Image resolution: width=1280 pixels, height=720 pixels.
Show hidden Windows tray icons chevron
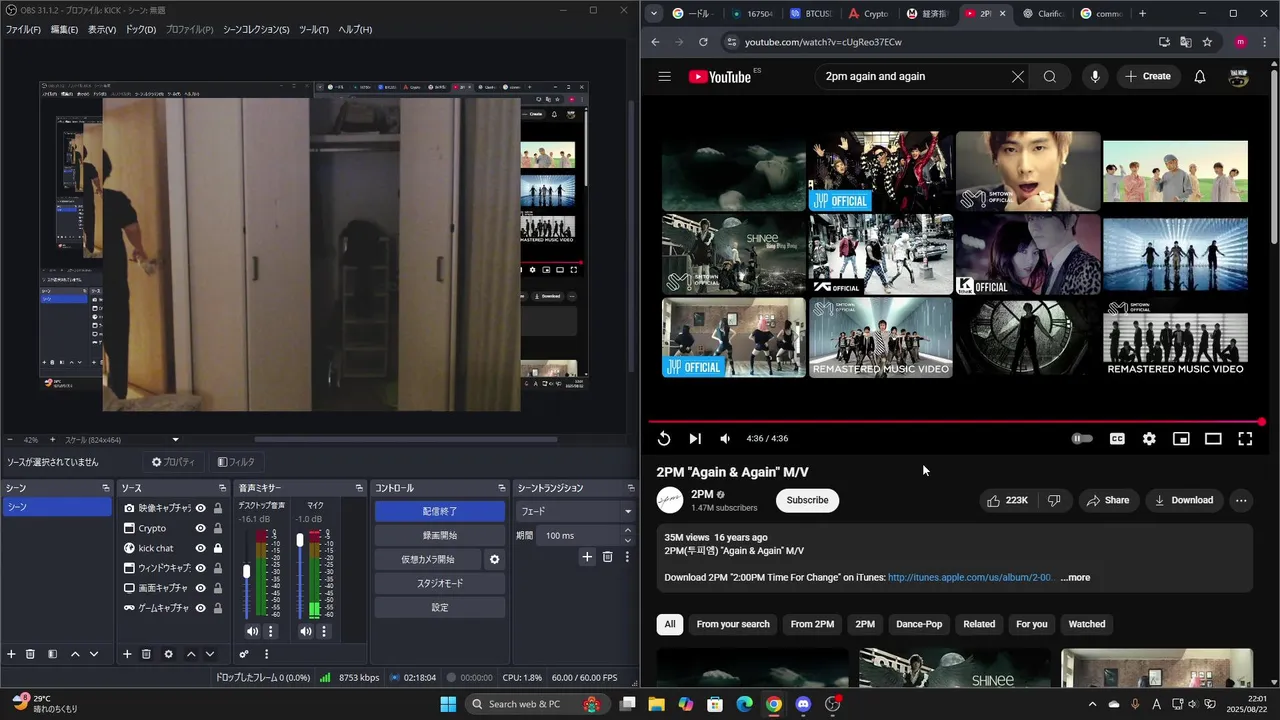1092,704
